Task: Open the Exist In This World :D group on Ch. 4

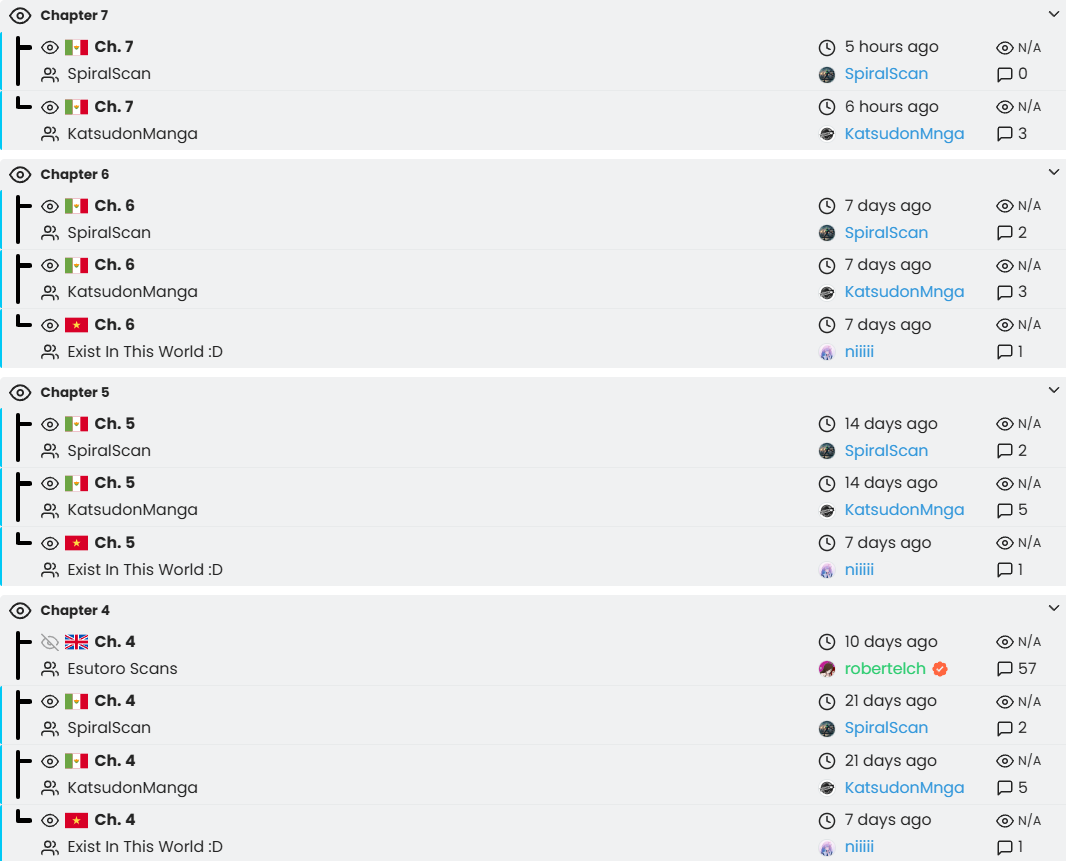Action: pyautogui.click(x=145, y=847)
